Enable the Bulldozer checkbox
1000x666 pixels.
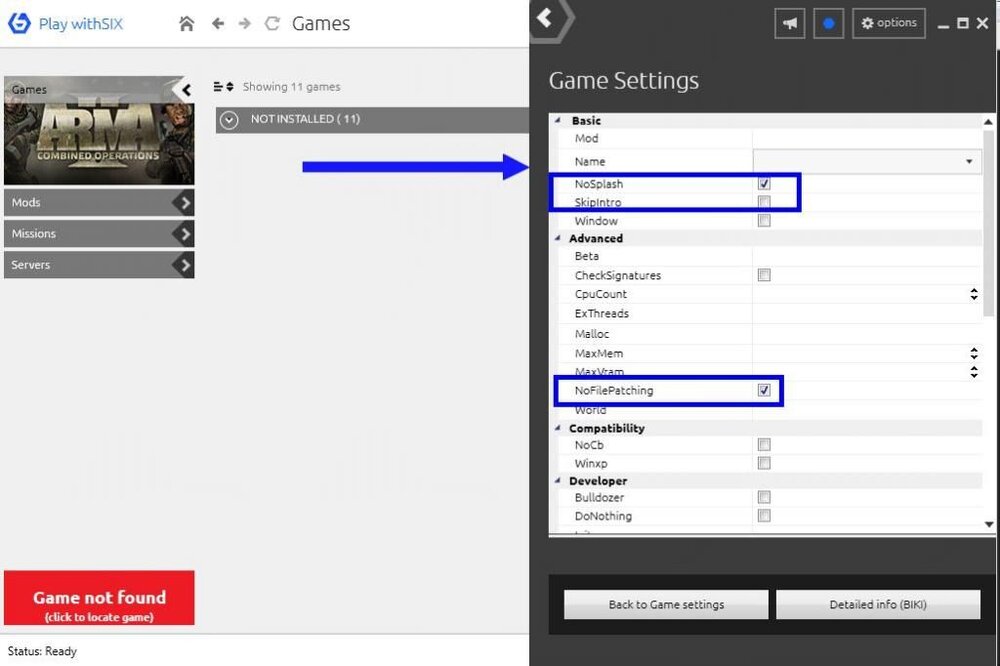pyautogui.click(x=764, y=497)
